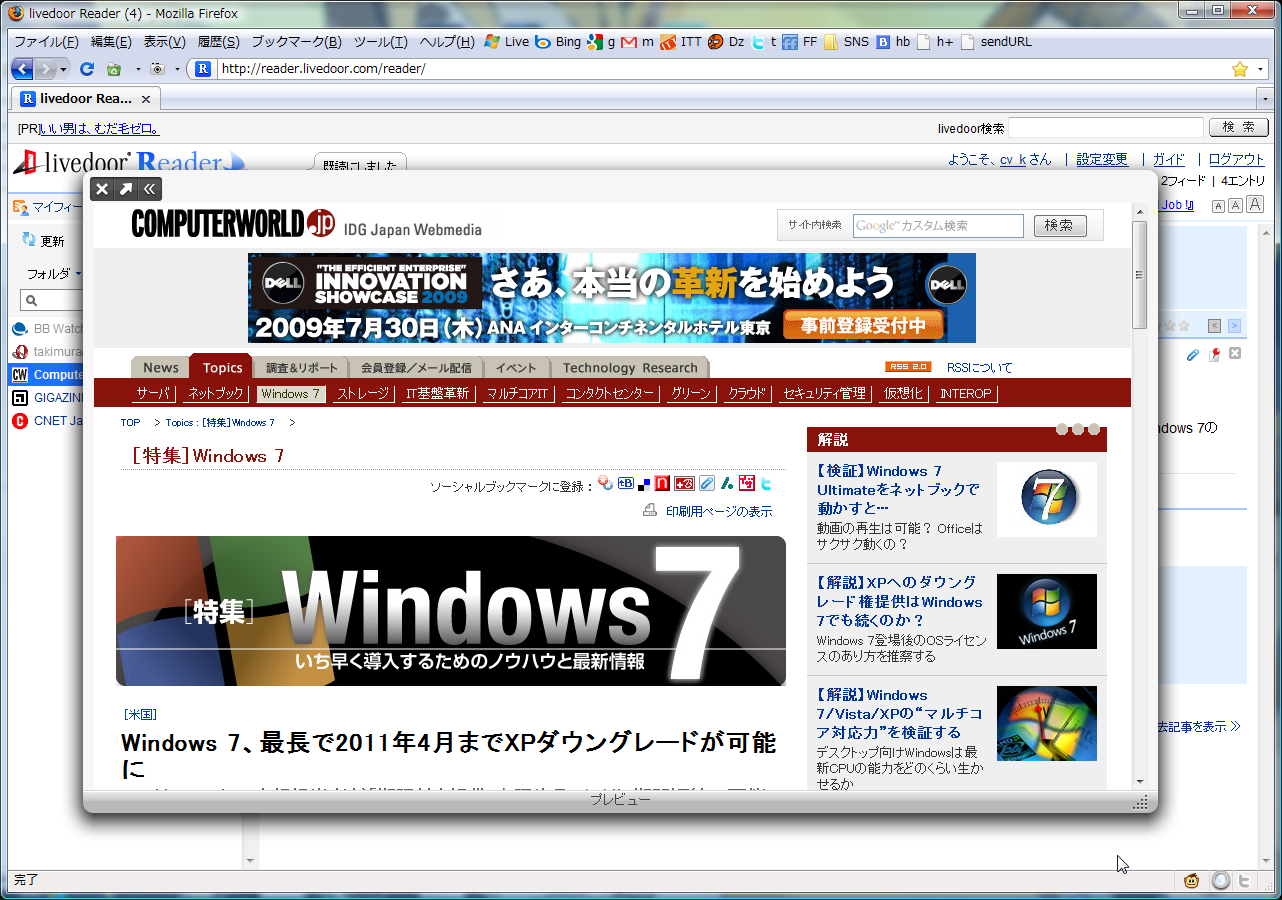Image resolution: width=1282 pixels, height=900 pixels.
Task: Select the Technology Research tab
Action: coord(630,367)
